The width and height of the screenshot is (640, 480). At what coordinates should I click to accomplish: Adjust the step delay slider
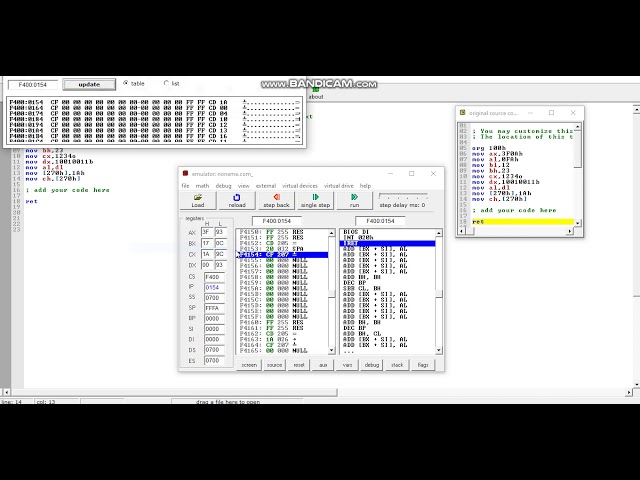click(402, 196)
